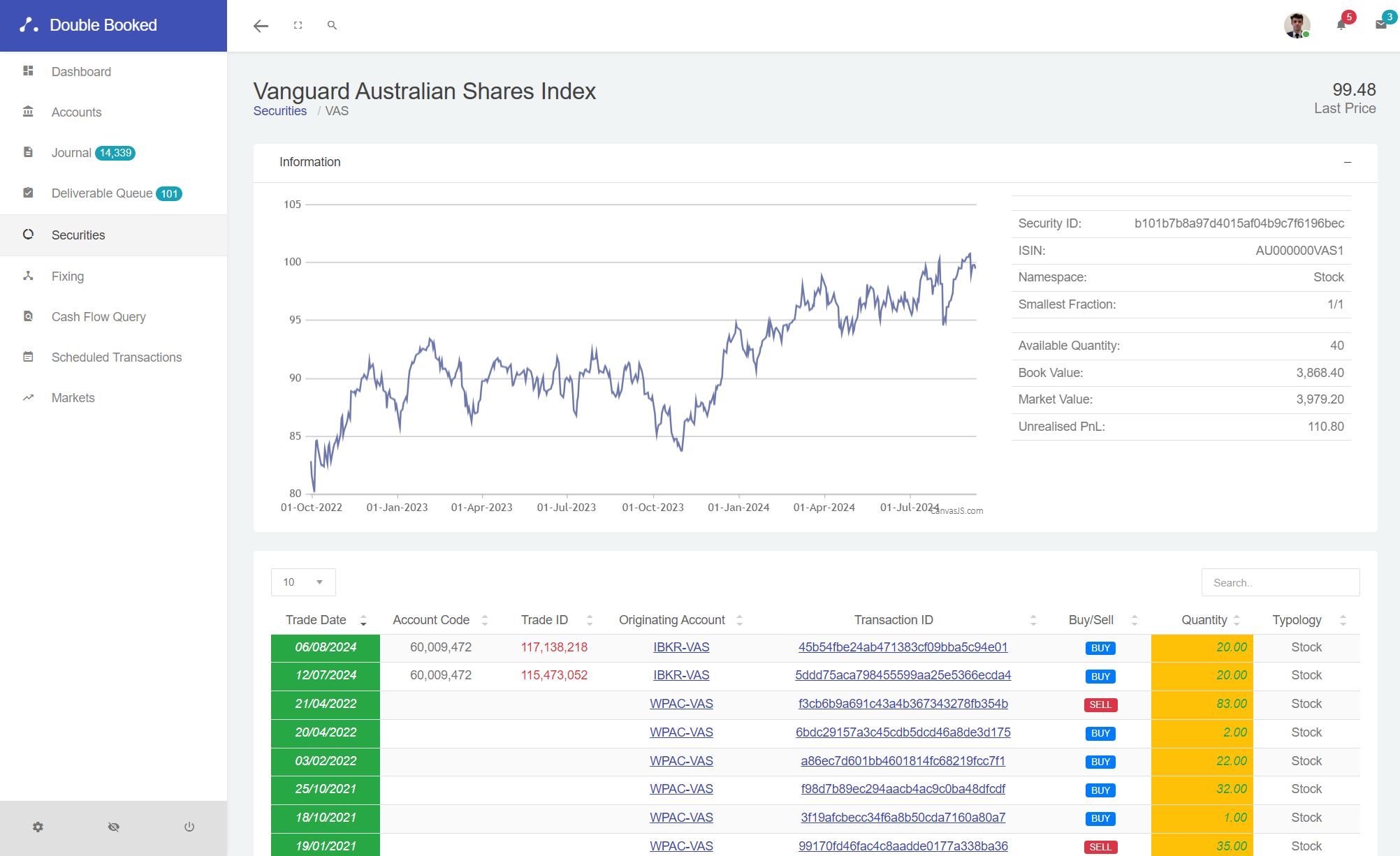This screenshot has width=1400, height=856.
Task: Open transaction 6bdc29157a3c45cdb5dcd46a8de3d175
Action: point(903,732)
